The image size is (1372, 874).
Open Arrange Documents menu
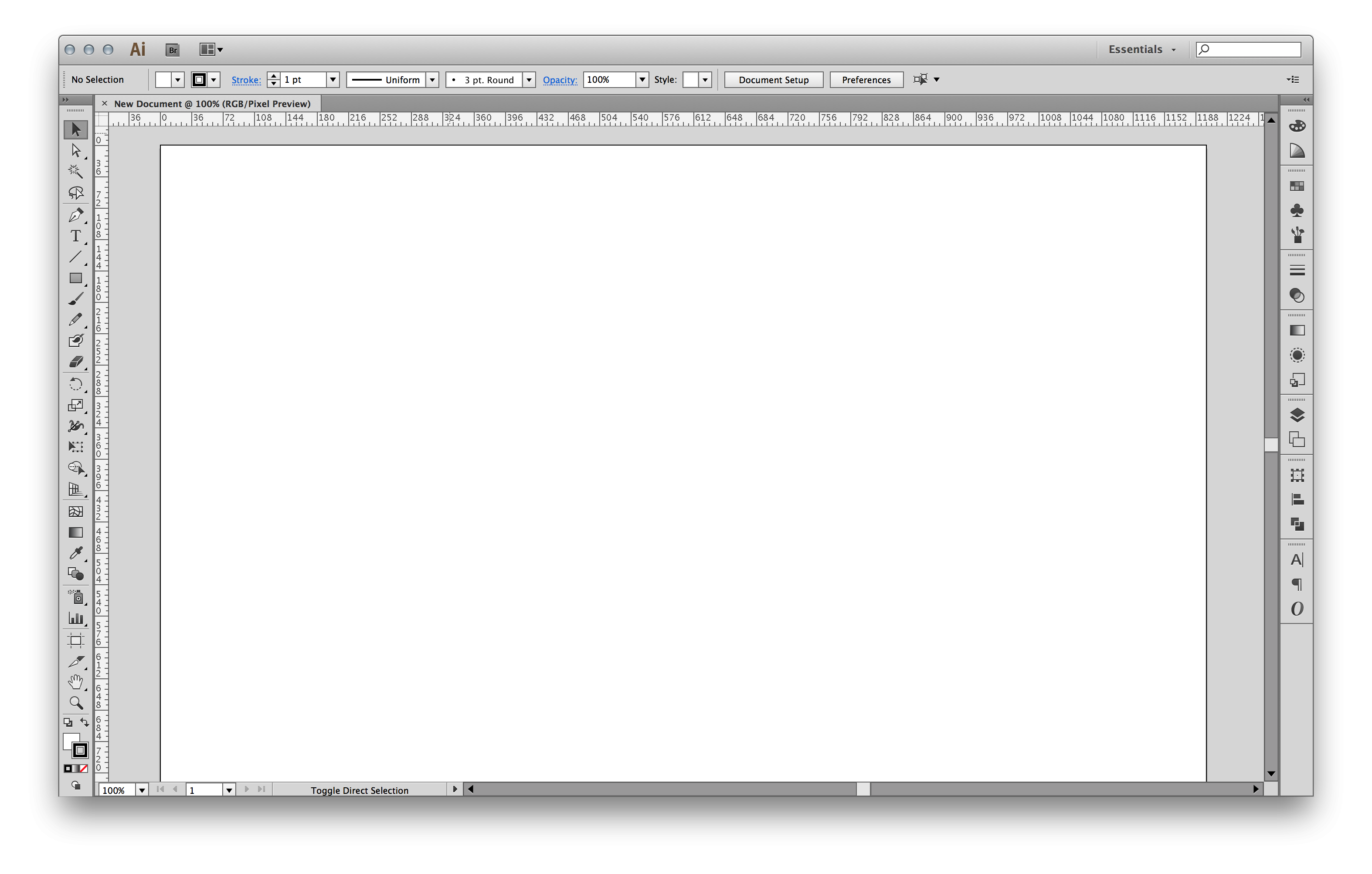211,50
